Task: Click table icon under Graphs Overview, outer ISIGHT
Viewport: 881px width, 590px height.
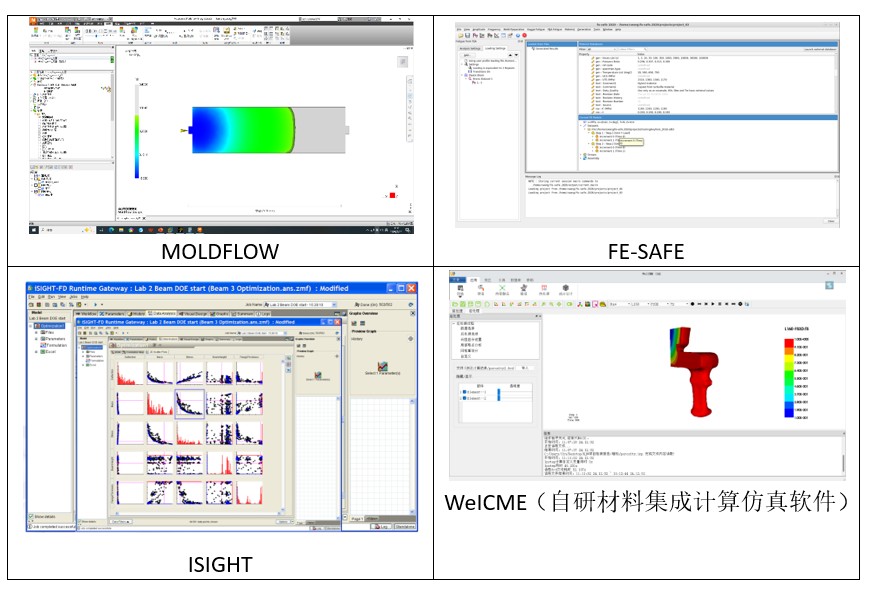Action: click(362, 323)
